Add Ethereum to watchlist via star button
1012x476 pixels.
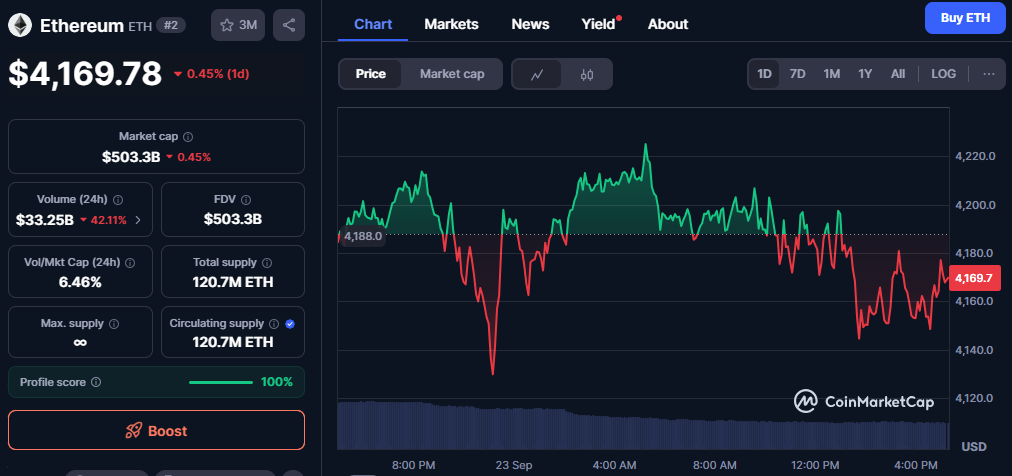(x=238, y=25)
